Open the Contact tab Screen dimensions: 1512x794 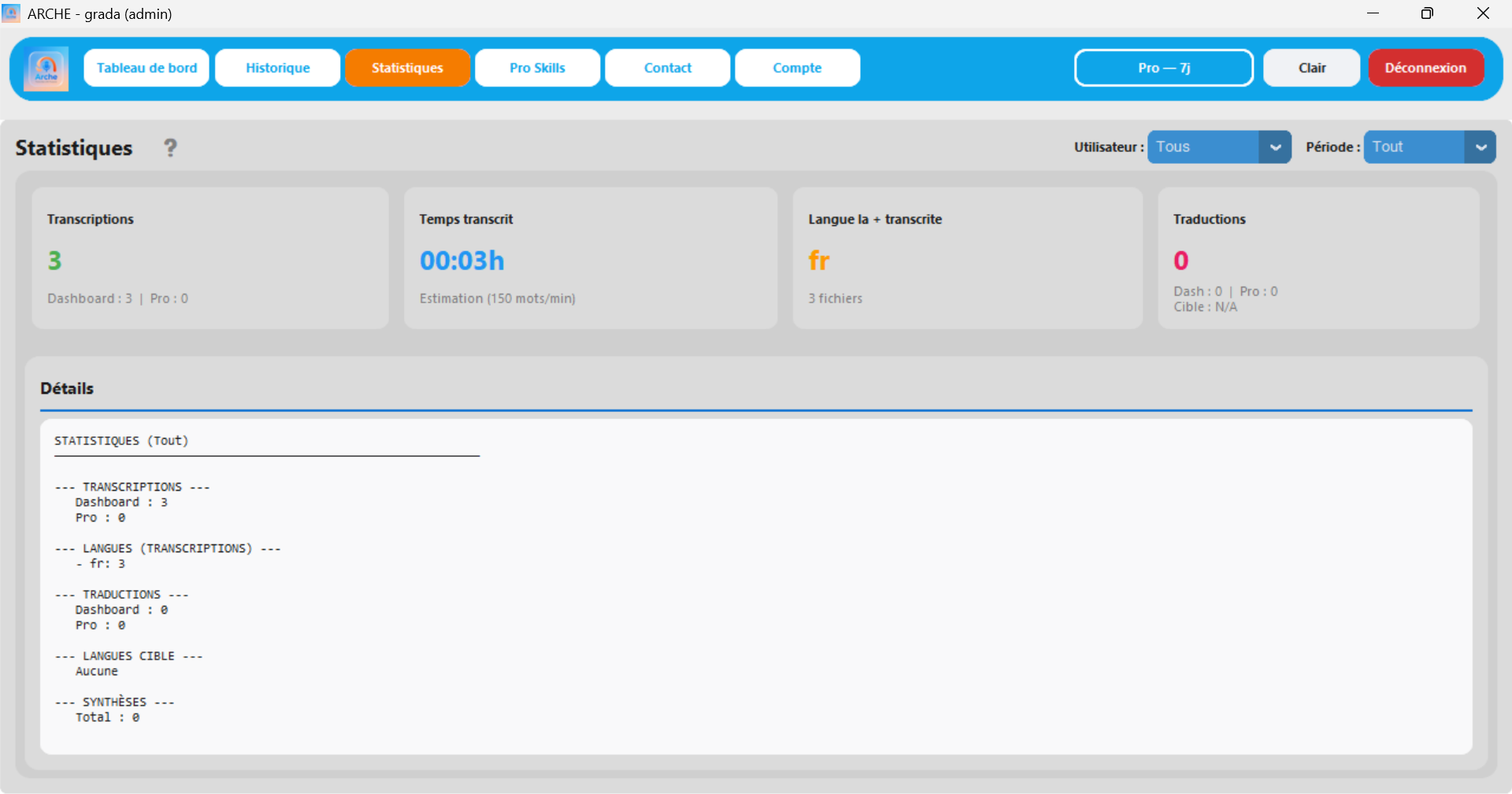668,68
